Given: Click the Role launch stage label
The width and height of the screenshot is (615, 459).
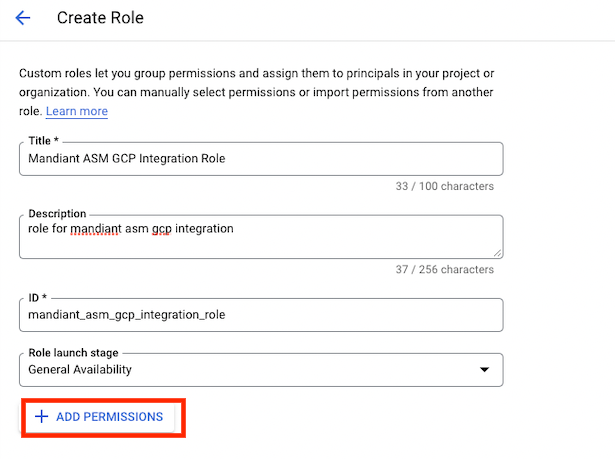Looking at the screenshot, I should point(73,353).
